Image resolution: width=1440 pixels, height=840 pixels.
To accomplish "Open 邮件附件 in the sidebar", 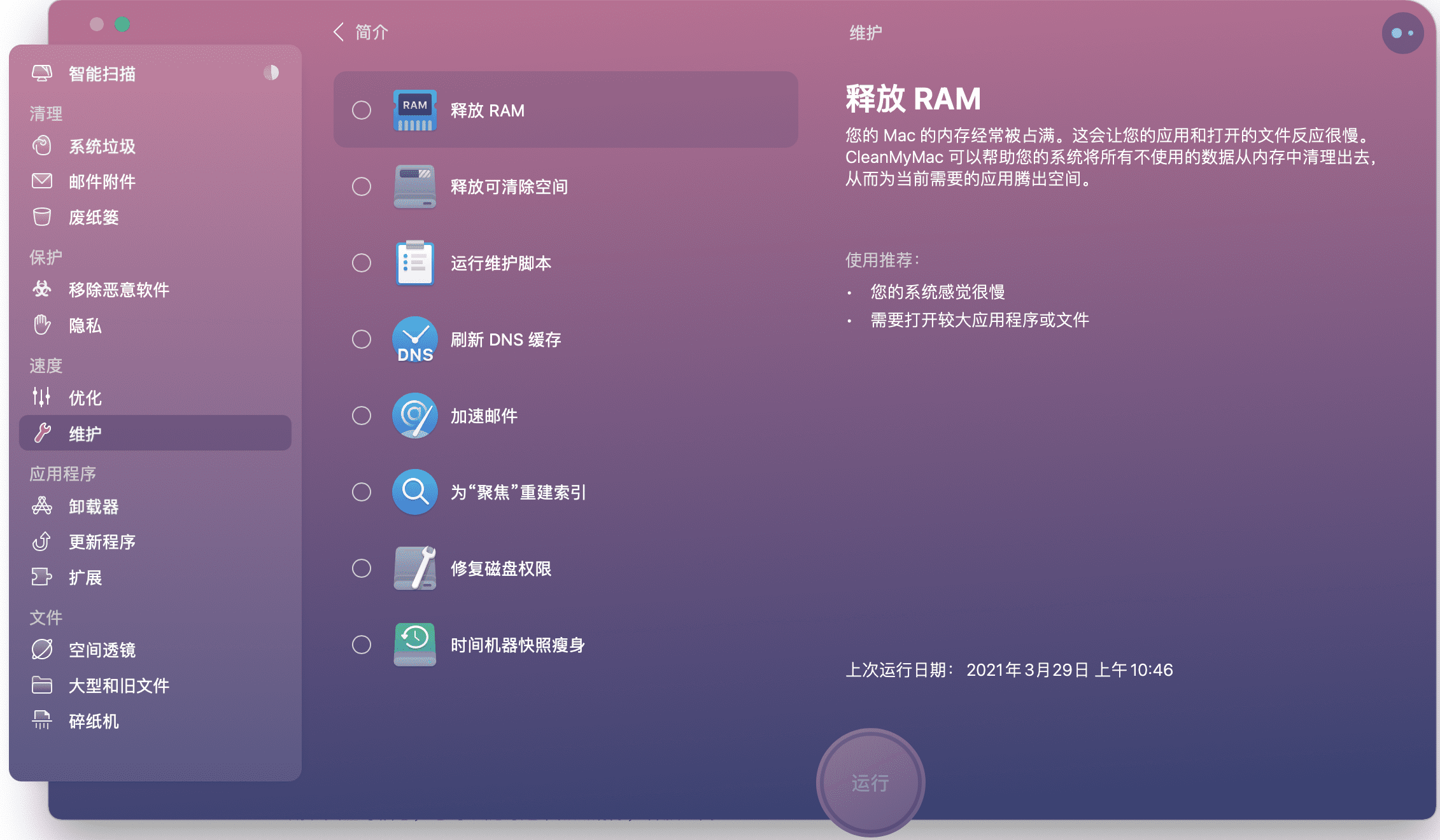I will [x=155, y=181].
